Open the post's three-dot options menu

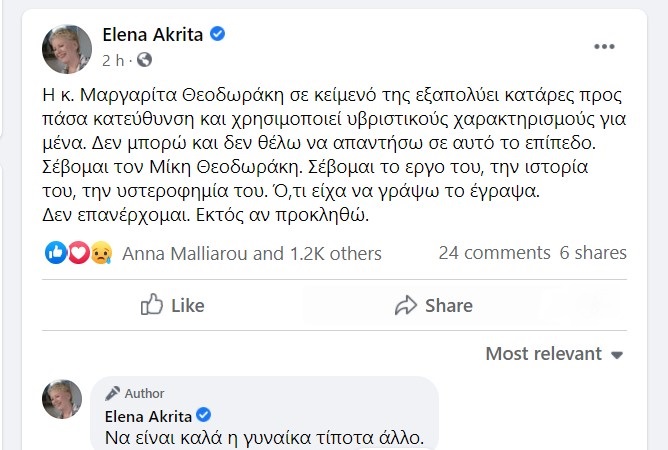pos(604,47)
